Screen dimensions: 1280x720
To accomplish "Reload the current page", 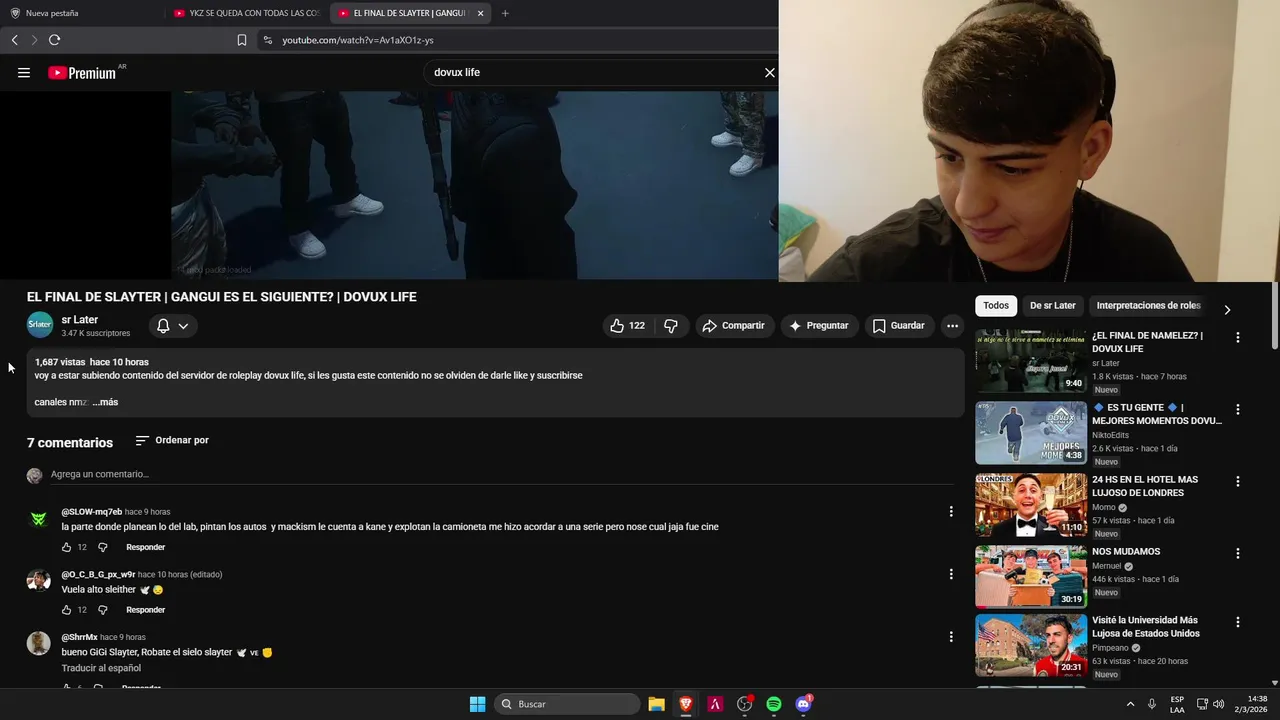I will click(x=54, y=40).
